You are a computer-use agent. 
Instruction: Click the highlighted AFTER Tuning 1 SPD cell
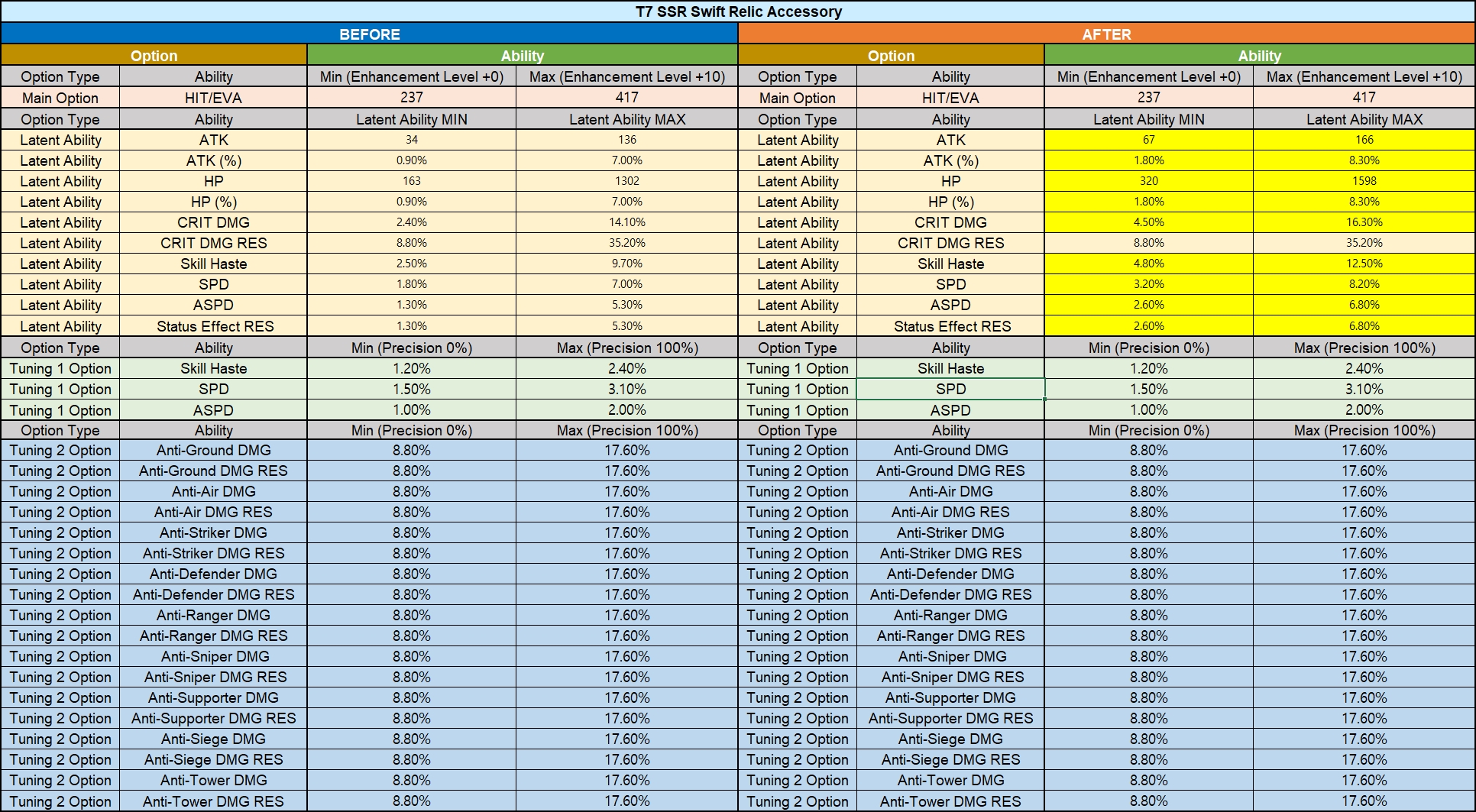click(x=950, y=389)
